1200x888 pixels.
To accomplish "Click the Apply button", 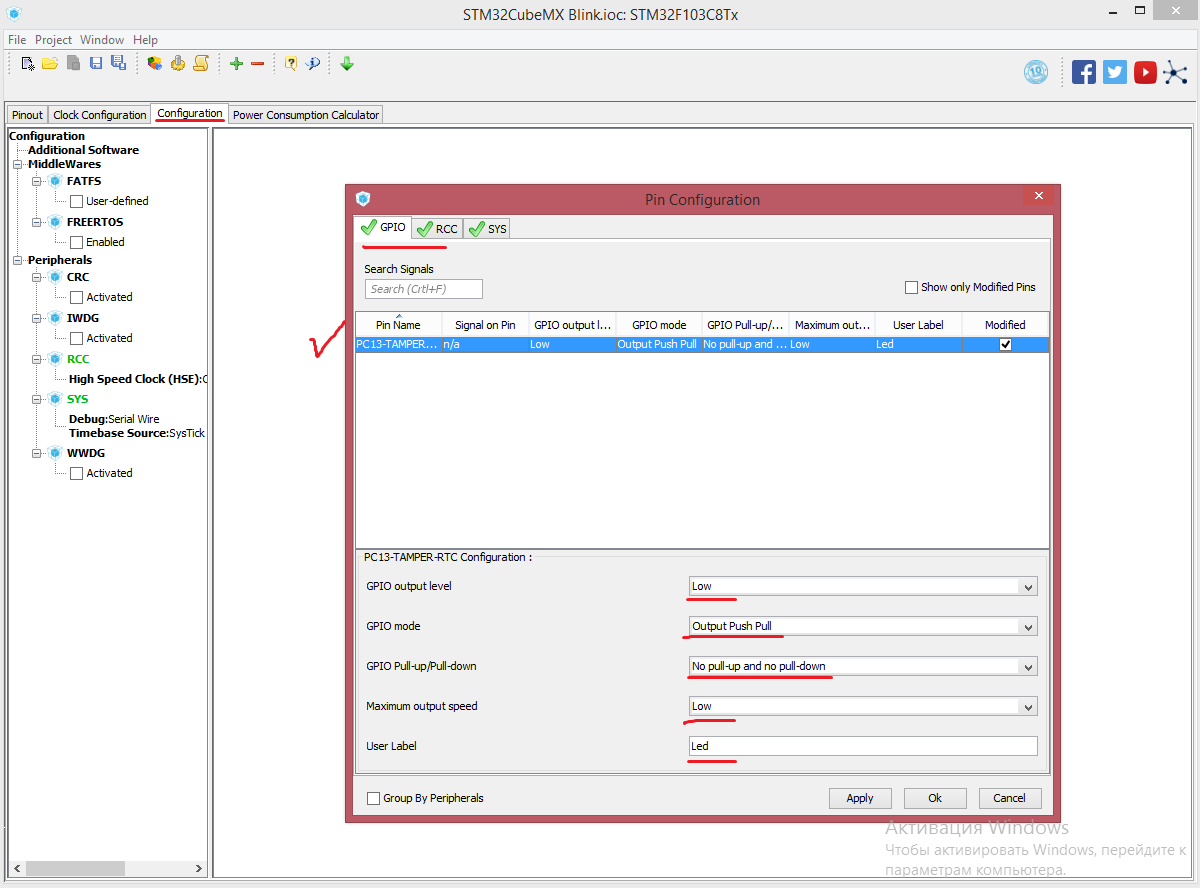I will click(860, 798).
